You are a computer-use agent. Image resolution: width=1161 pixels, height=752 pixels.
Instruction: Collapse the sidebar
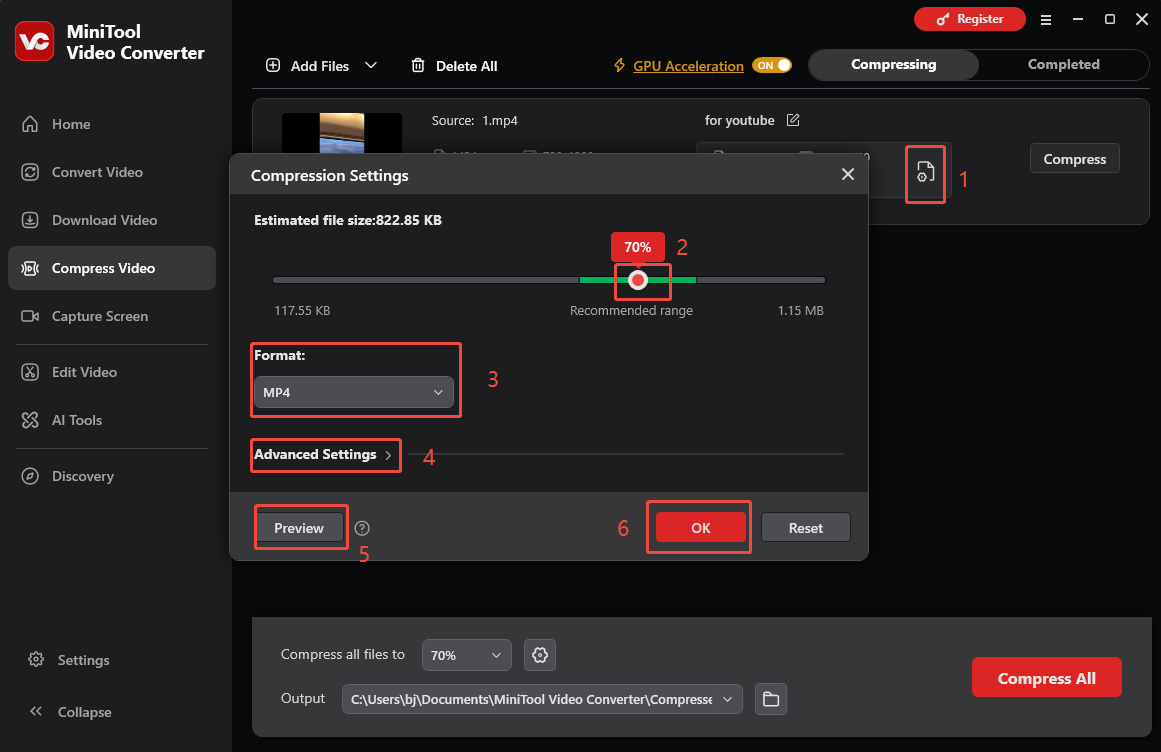[x=70, y=712]
